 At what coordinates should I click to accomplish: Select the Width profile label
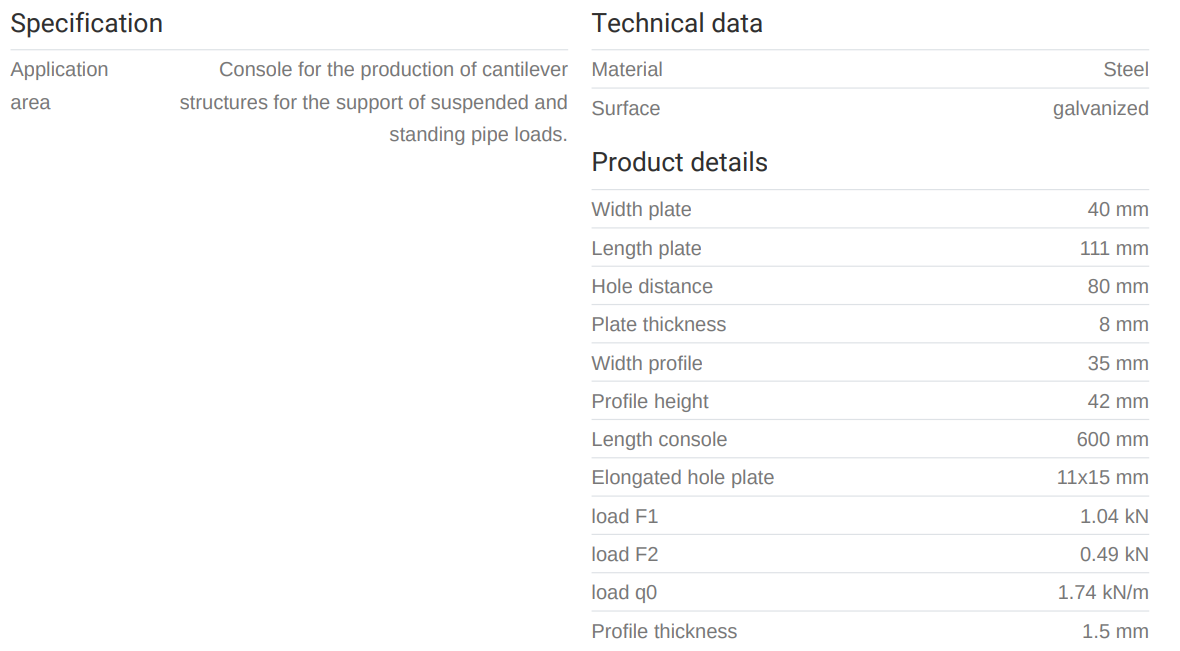pos(647,364)
